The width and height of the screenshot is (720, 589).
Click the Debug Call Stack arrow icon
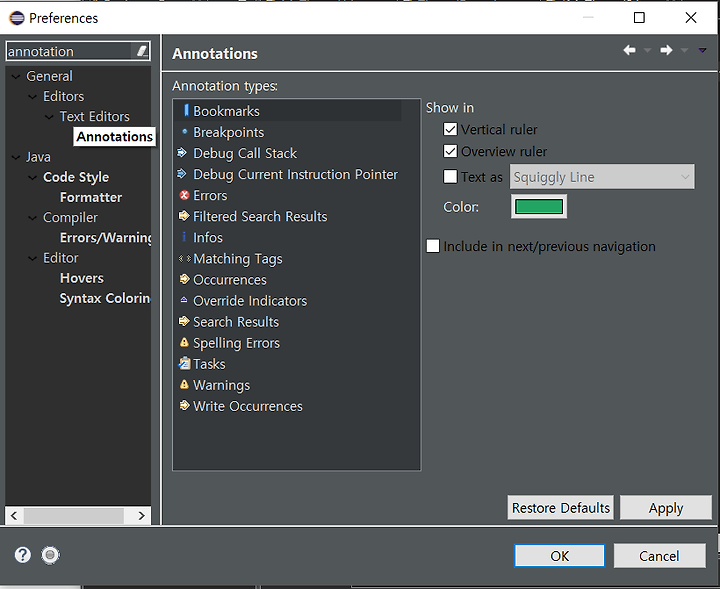[182, 152]
